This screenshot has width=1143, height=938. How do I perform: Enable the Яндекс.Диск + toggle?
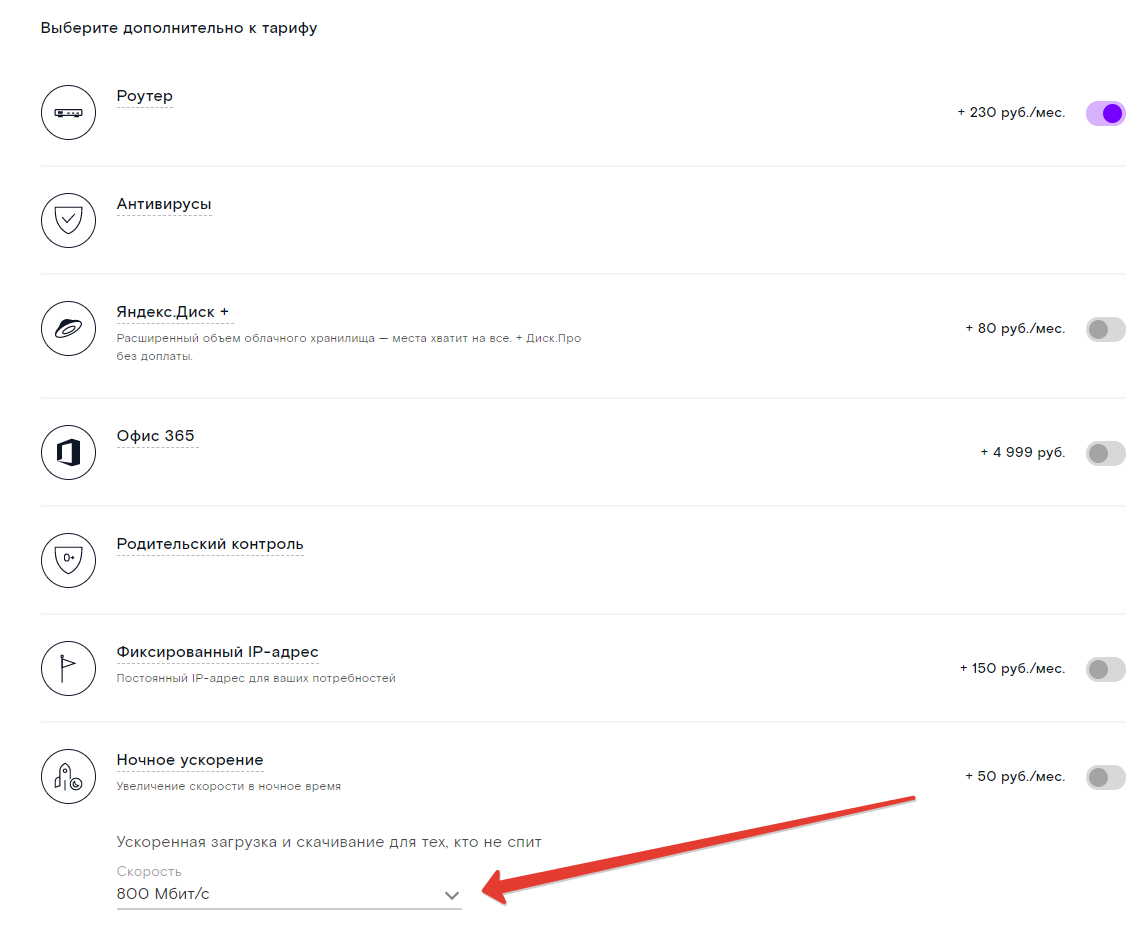click(x=1105, y=329)
